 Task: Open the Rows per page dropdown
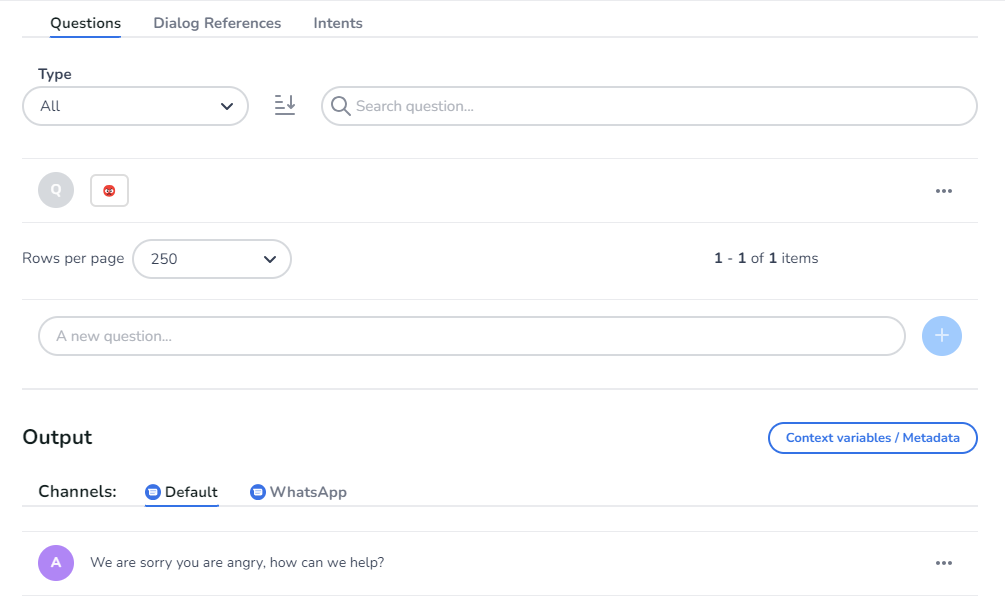coord(211,259)
